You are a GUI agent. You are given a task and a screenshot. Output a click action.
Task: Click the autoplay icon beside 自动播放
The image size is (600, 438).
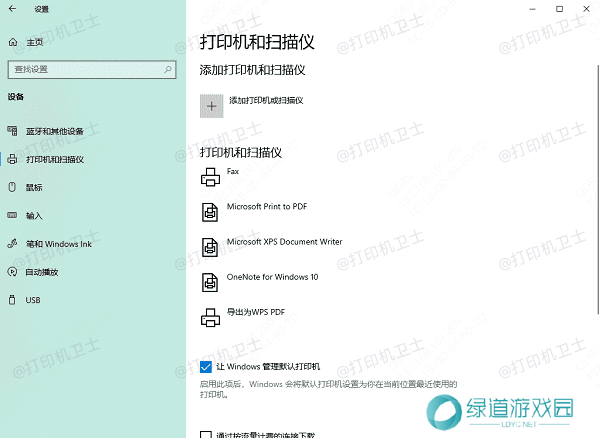tap(12, 272)
